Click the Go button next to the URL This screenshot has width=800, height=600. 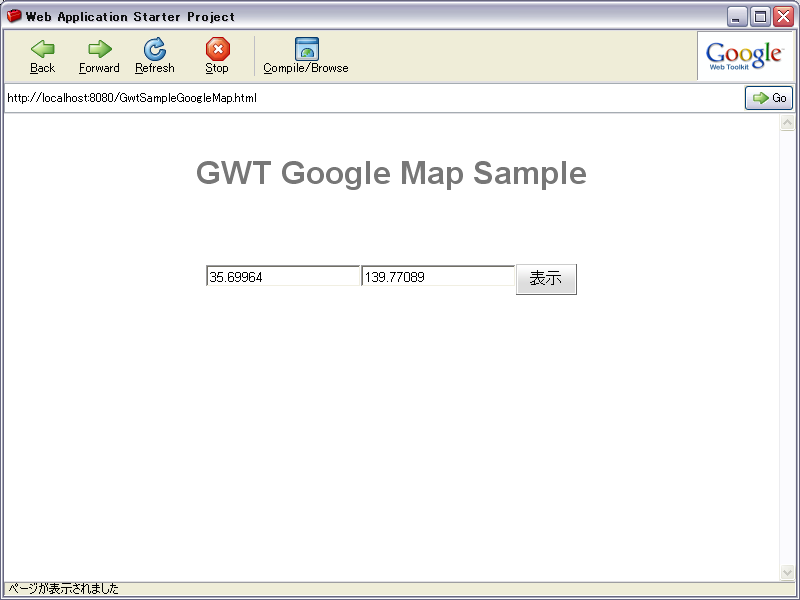pyautogui.click(x=769, y=98)
